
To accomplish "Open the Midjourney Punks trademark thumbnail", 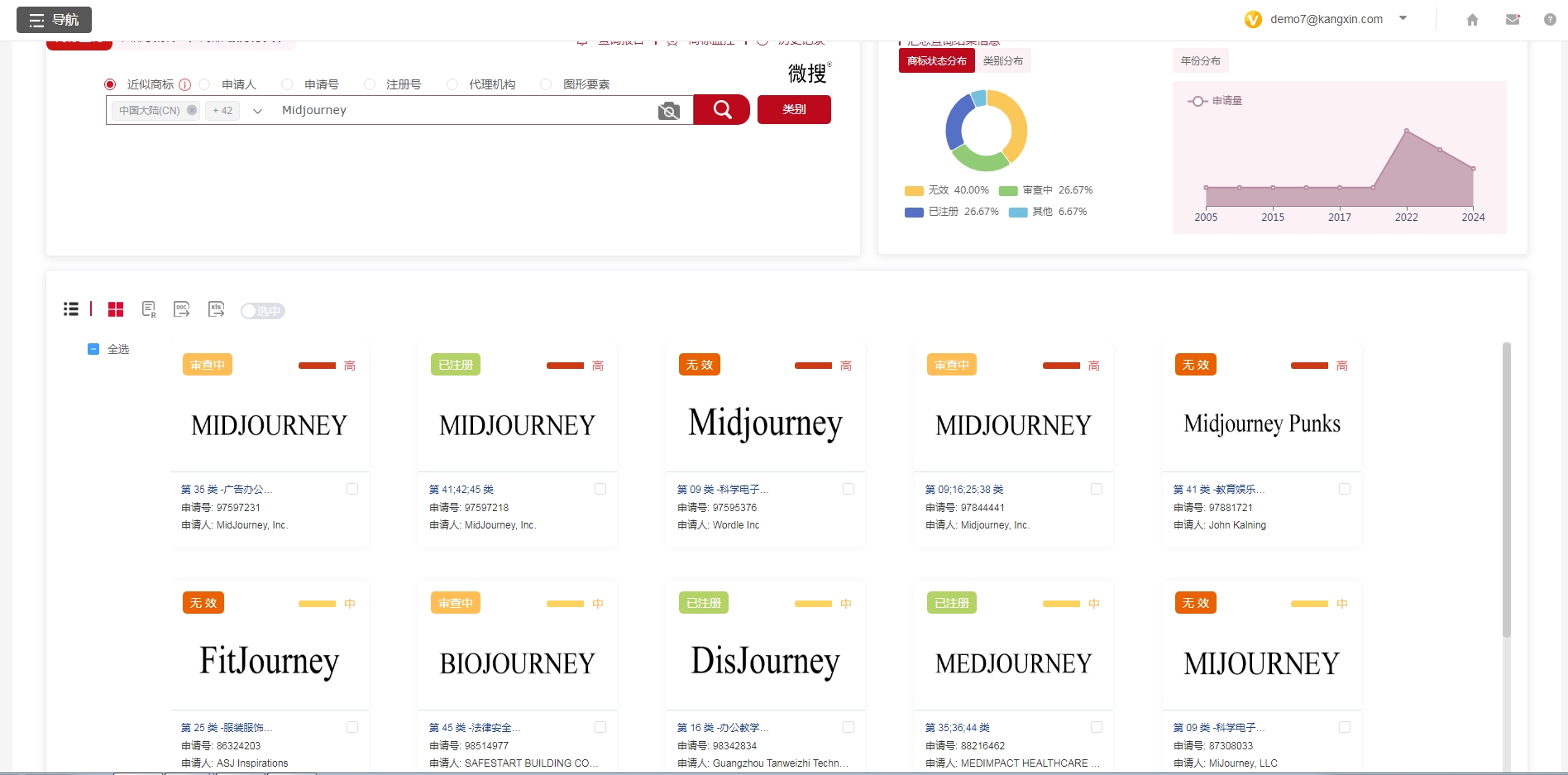I will click(1262, 424).
